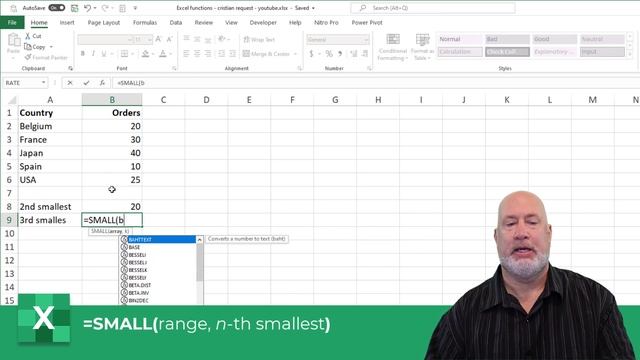640x360 pixels.
Task: Switch to the Insert tab
Action: (67, 22)
